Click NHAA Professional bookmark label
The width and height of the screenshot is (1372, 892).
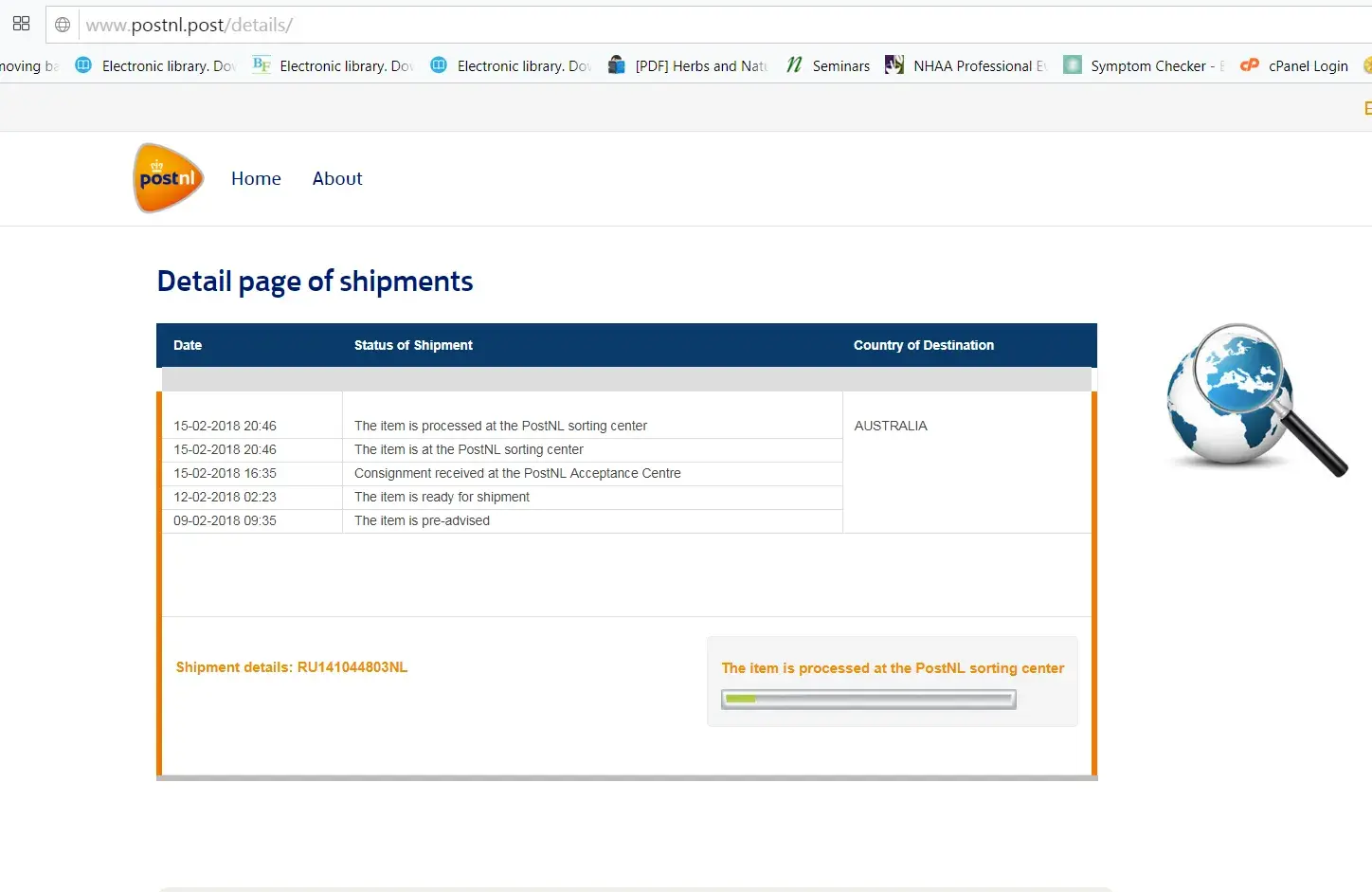981,65
